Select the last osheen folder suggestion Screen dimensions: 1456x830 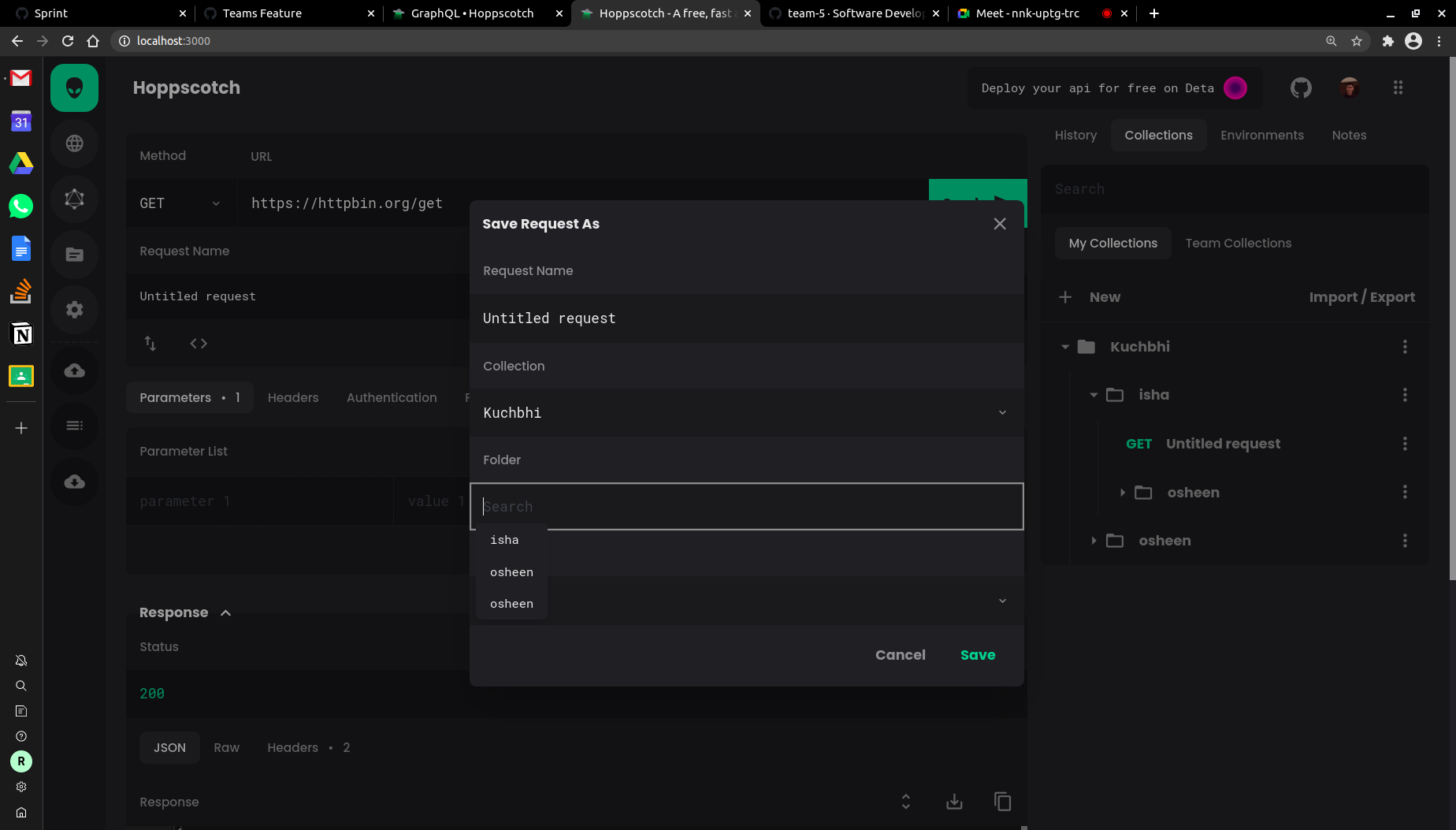point(511,604)
